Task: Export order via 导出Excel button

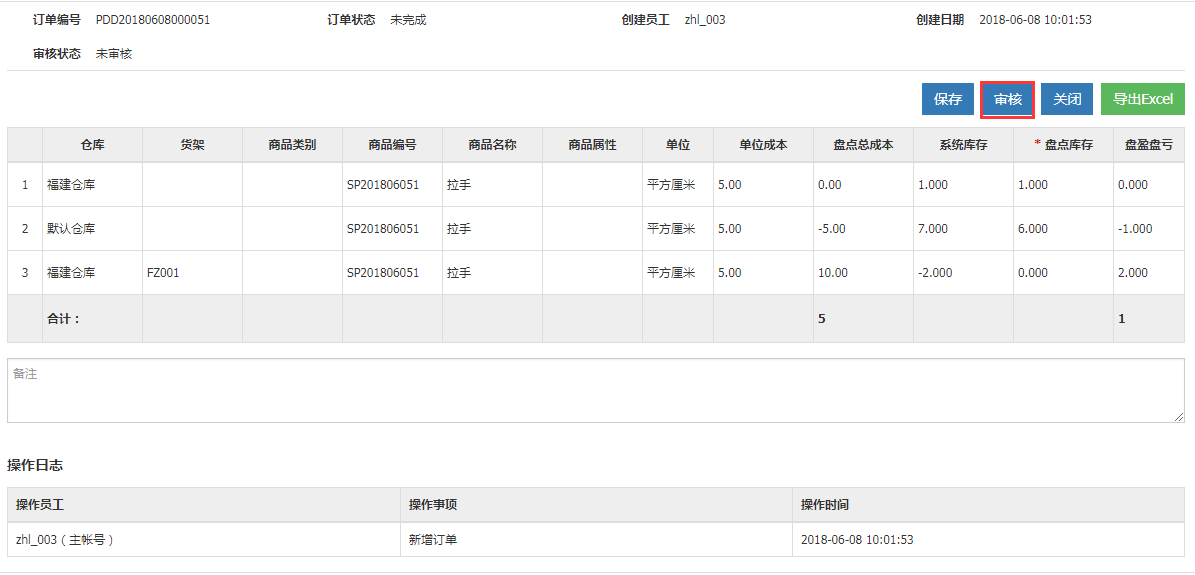Action: [x=1142, y=99]
